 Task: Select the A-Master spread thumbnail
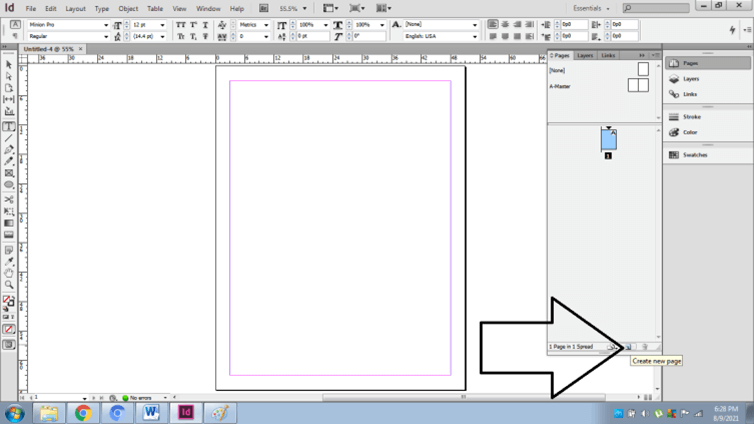point(638,86)
